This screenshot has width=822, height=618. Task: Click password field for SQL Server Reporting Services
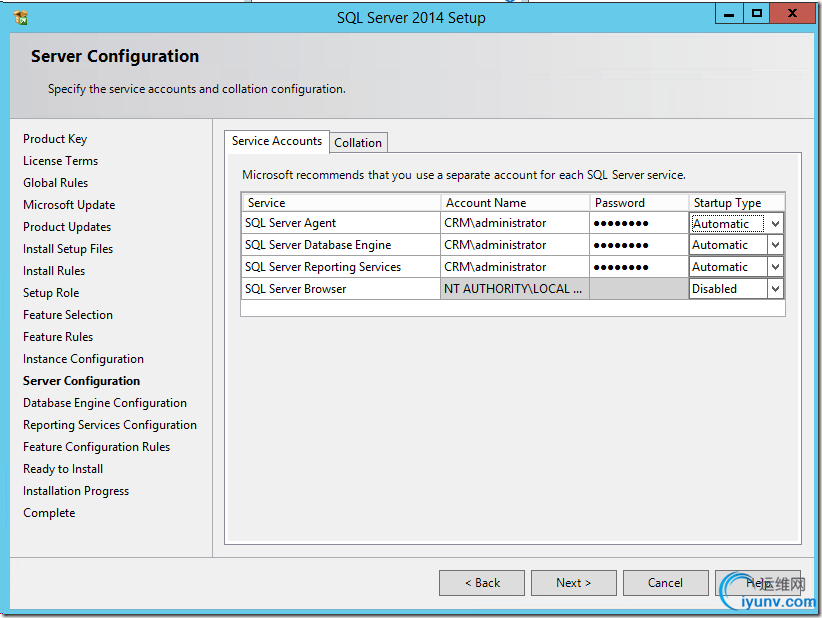click(x=639, y=267)
